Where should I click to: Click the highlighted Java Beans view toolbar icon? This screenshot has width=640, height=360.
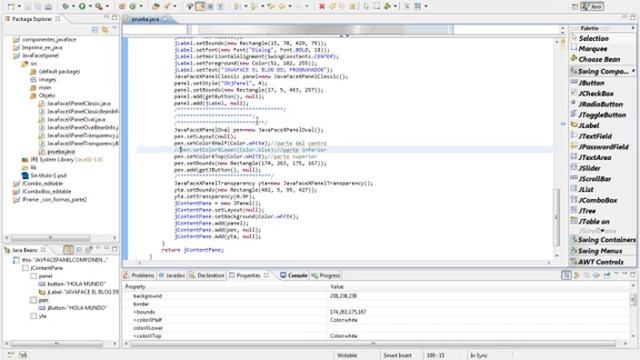click(x=68, y=249)
